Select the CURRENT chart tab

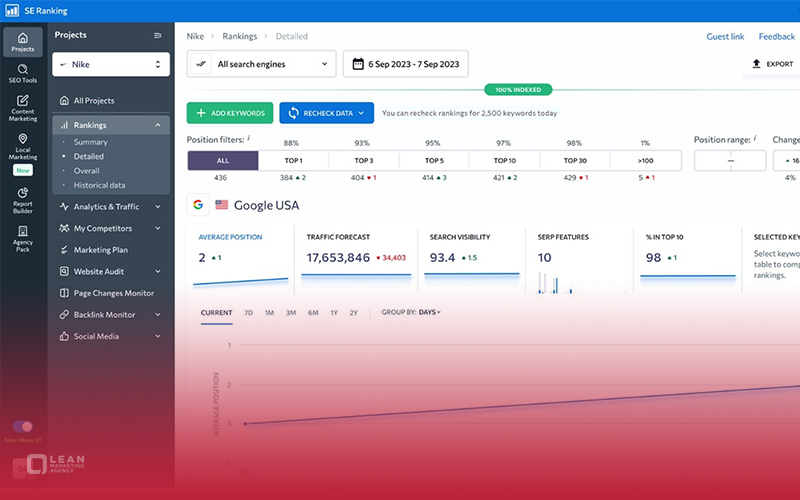(x=216, y=313)
